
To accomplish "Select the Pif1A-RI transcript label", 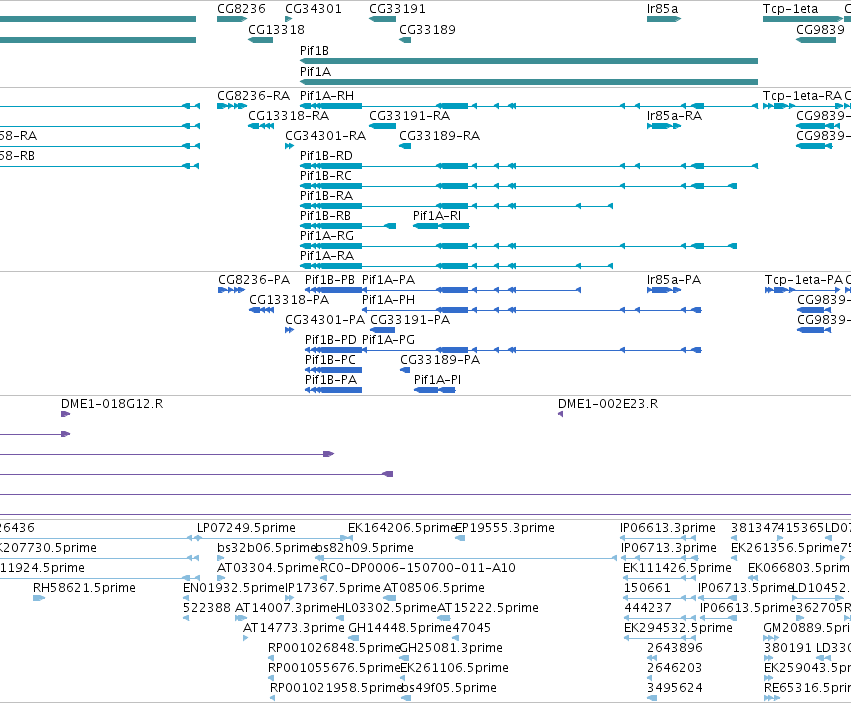I will pos(437,216).
